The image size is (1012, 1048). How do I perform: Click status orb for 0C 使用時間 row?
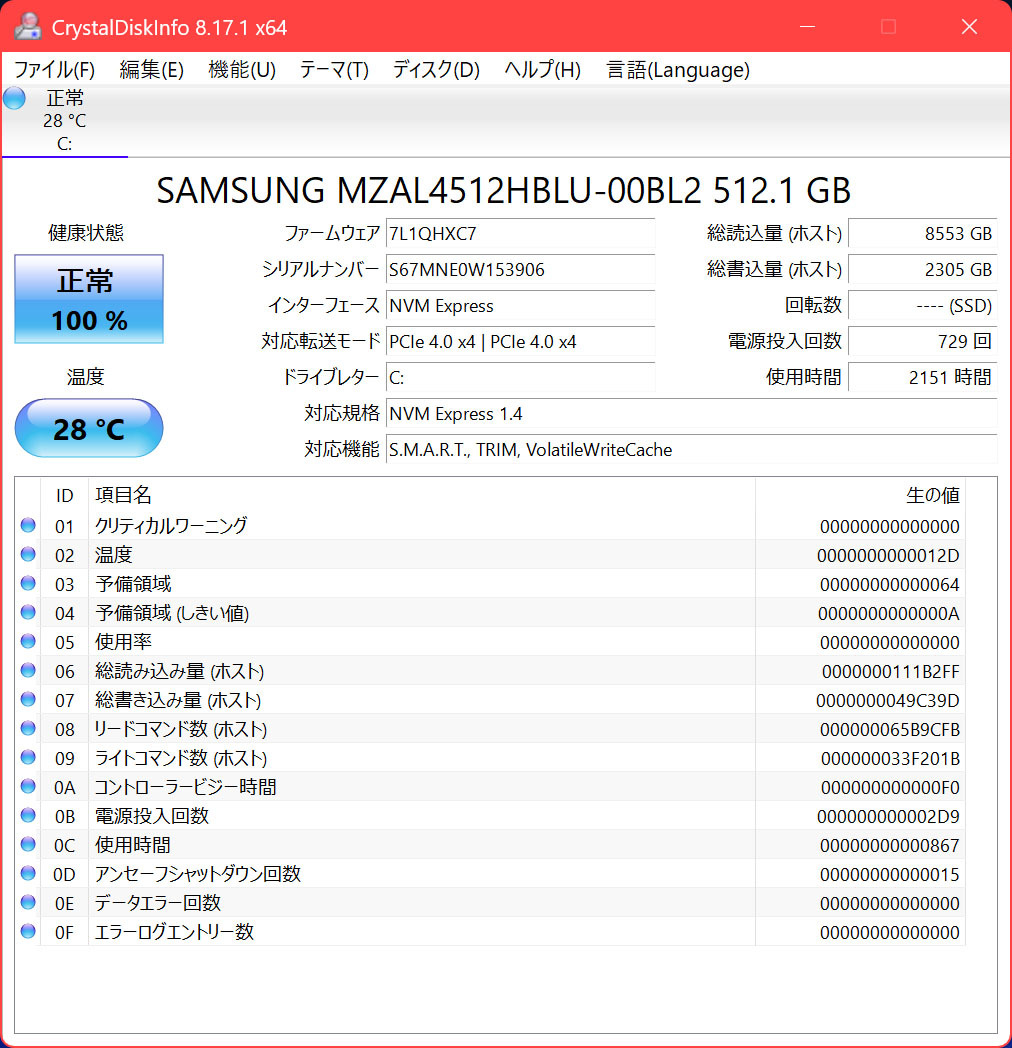coord(28,844)
